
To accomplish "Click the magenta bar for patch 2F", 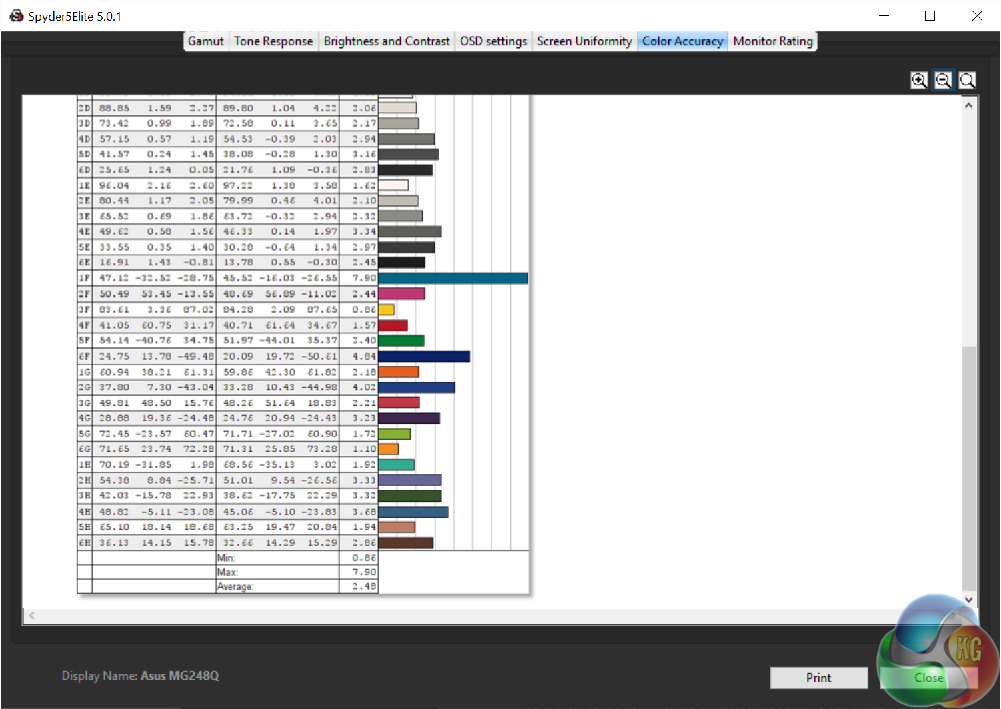I will click(x=402, y=294).
